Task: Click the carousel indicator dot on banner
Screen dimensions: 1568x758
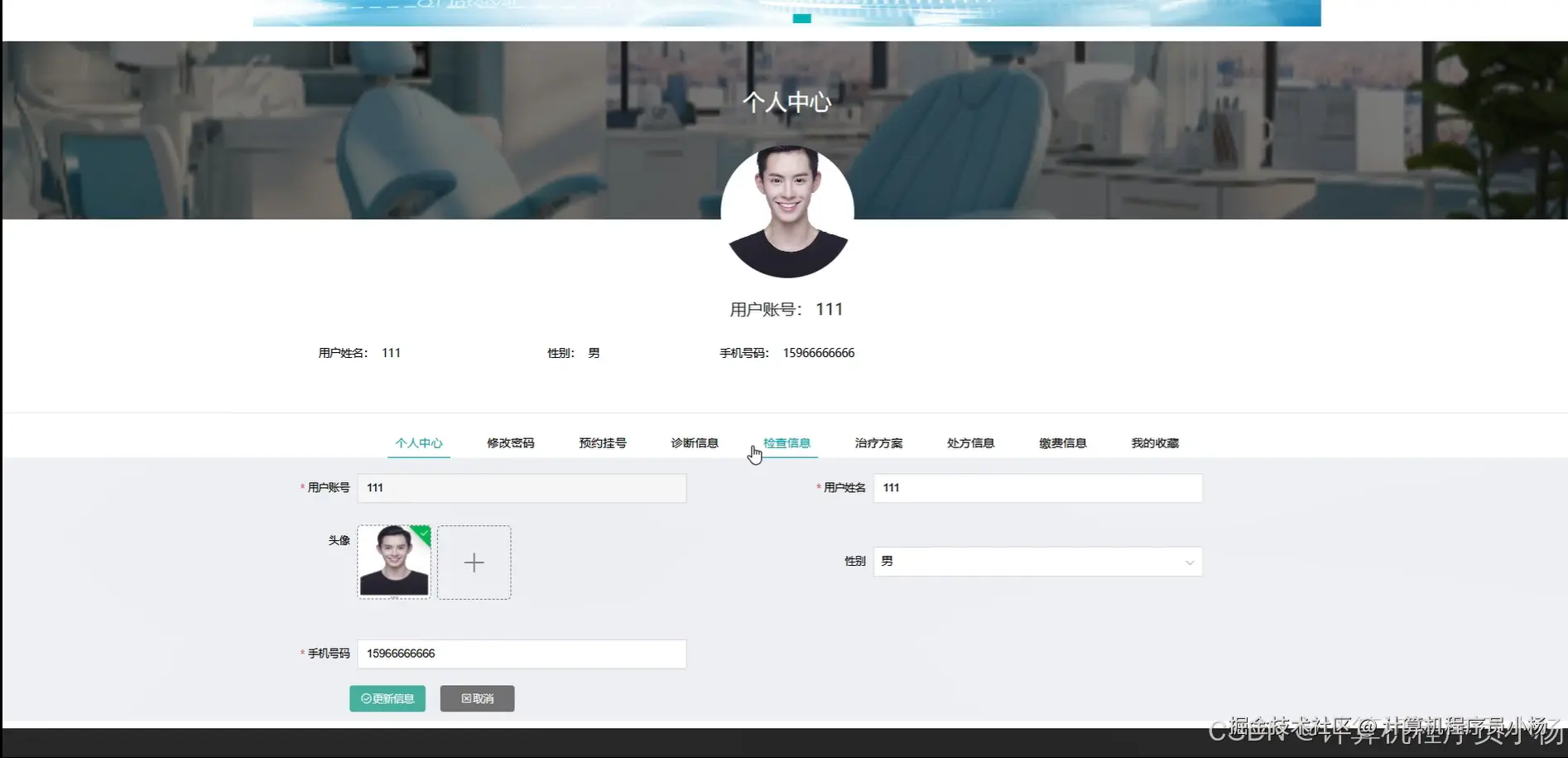Action: coord(801,18)
